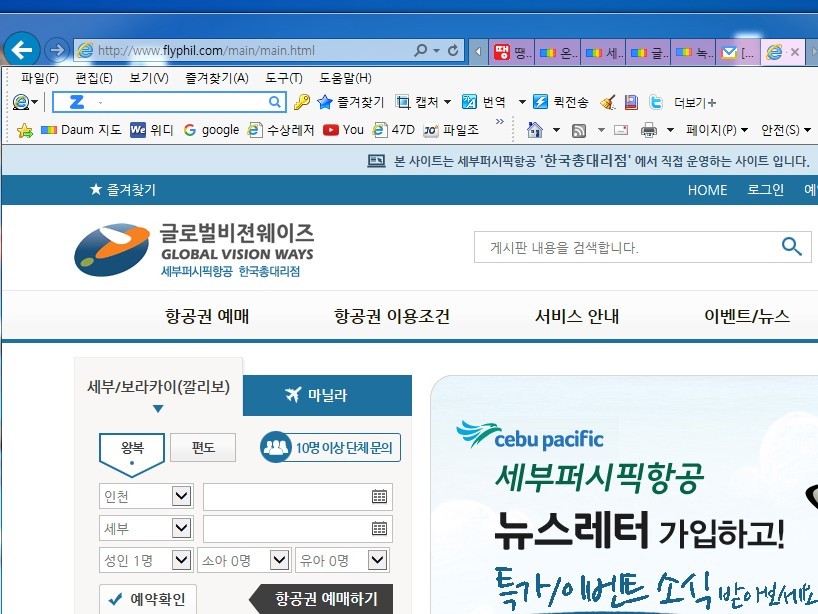Click the Global Vision Ways logo
Screen dimensions: 818x614
(194, 249)
